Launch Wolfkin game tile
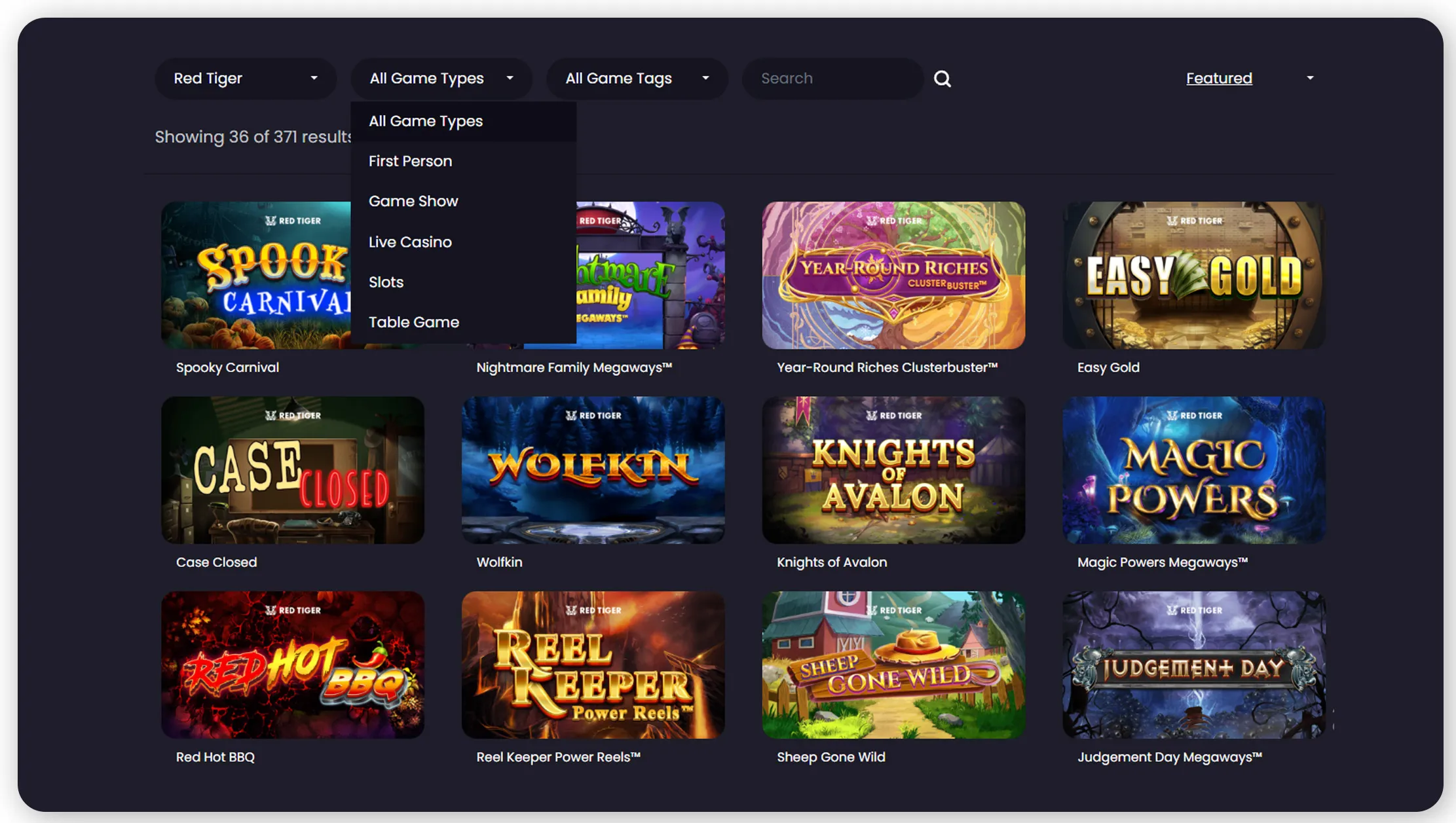1456x823 pixels. [x=593, y=469]
